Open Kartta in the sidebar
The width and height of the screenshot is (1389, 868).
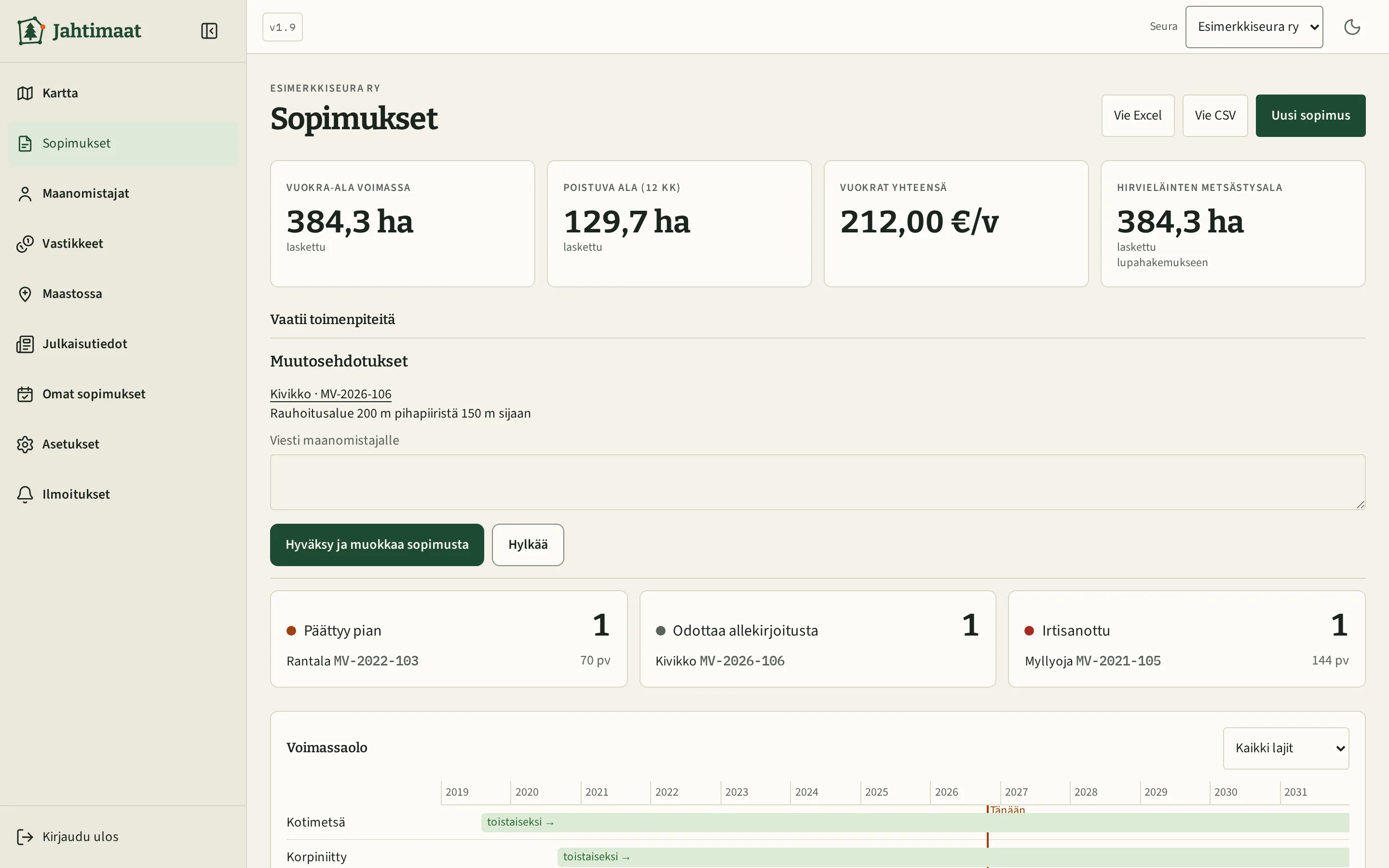(123, 93)
